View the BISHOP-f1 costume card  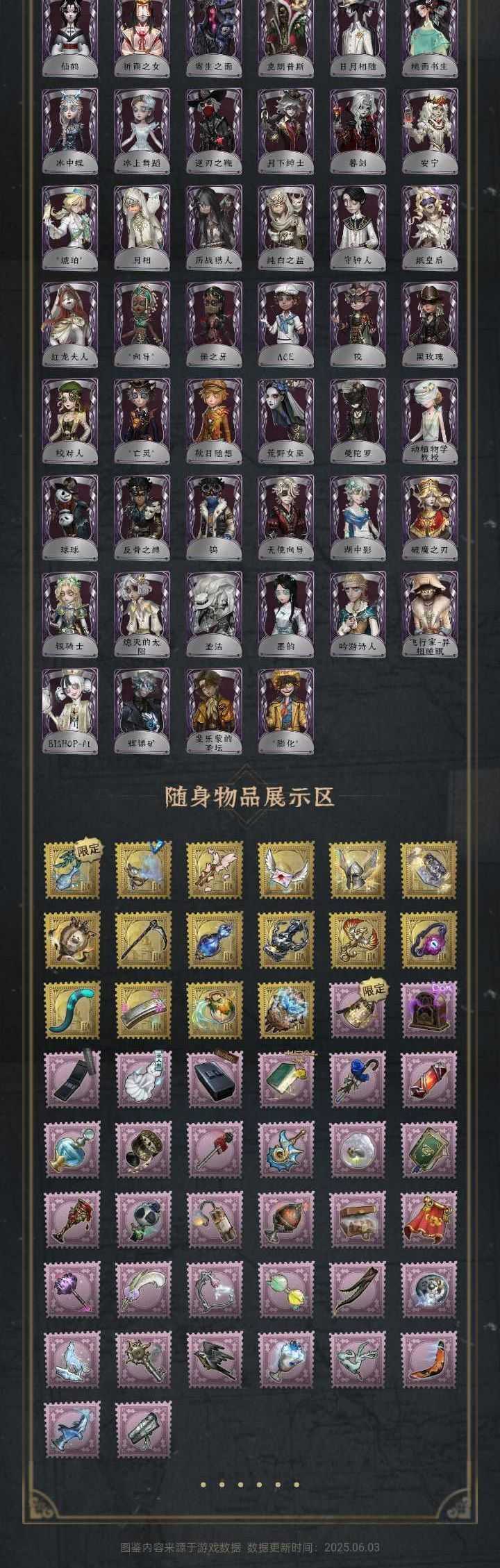(70, 710)
